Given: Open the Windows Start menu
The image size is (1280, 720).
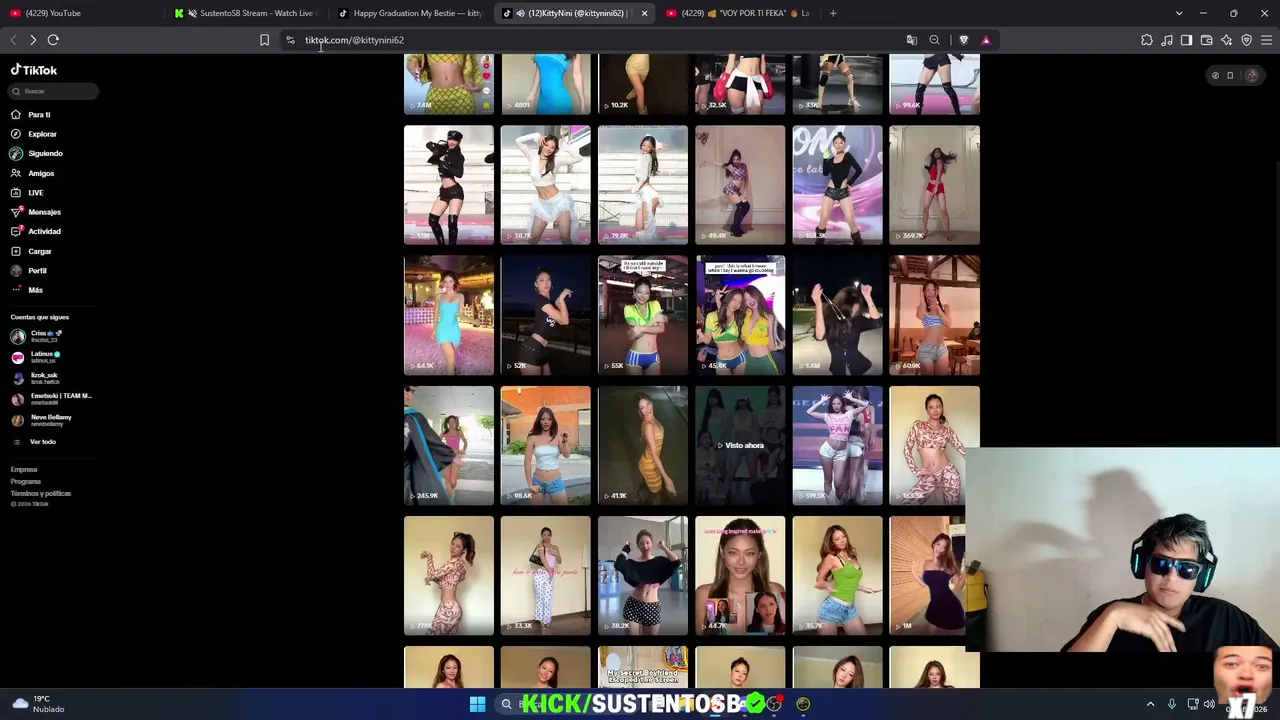Looking at the screenshot, I should pos(477,704).
